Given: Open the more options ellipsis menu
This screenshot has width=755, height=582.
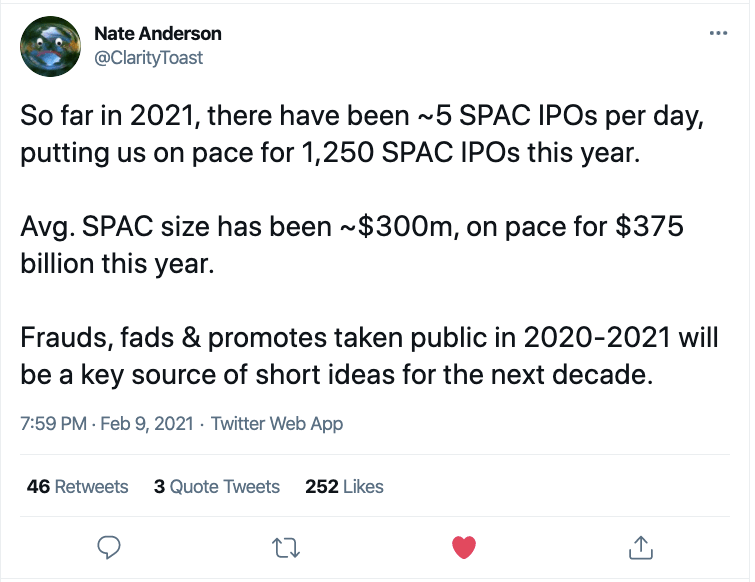Looking at the screenshot, I should (x=718, y=34).
